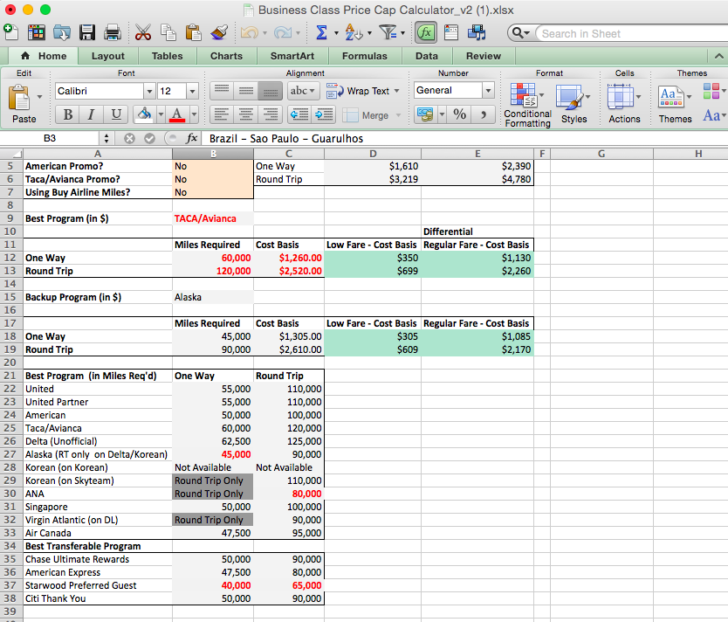Apply currency number format icon

[x=425, y=114]
